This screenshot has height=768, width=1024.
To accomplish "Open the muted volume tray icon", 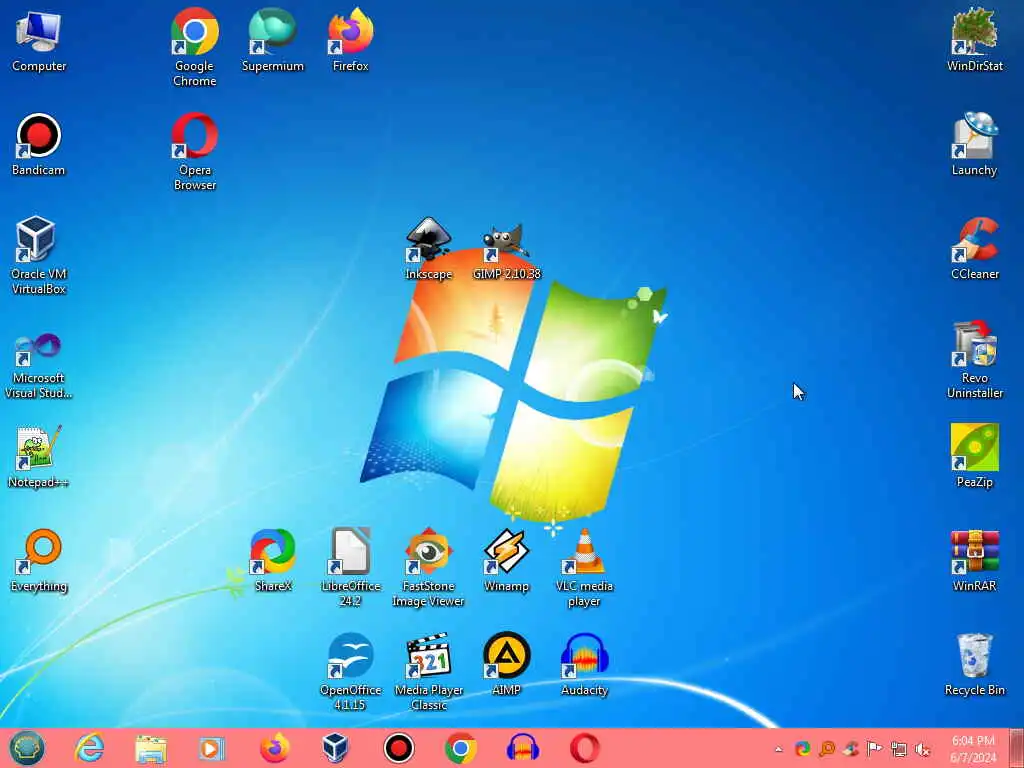I will (923, 749).
